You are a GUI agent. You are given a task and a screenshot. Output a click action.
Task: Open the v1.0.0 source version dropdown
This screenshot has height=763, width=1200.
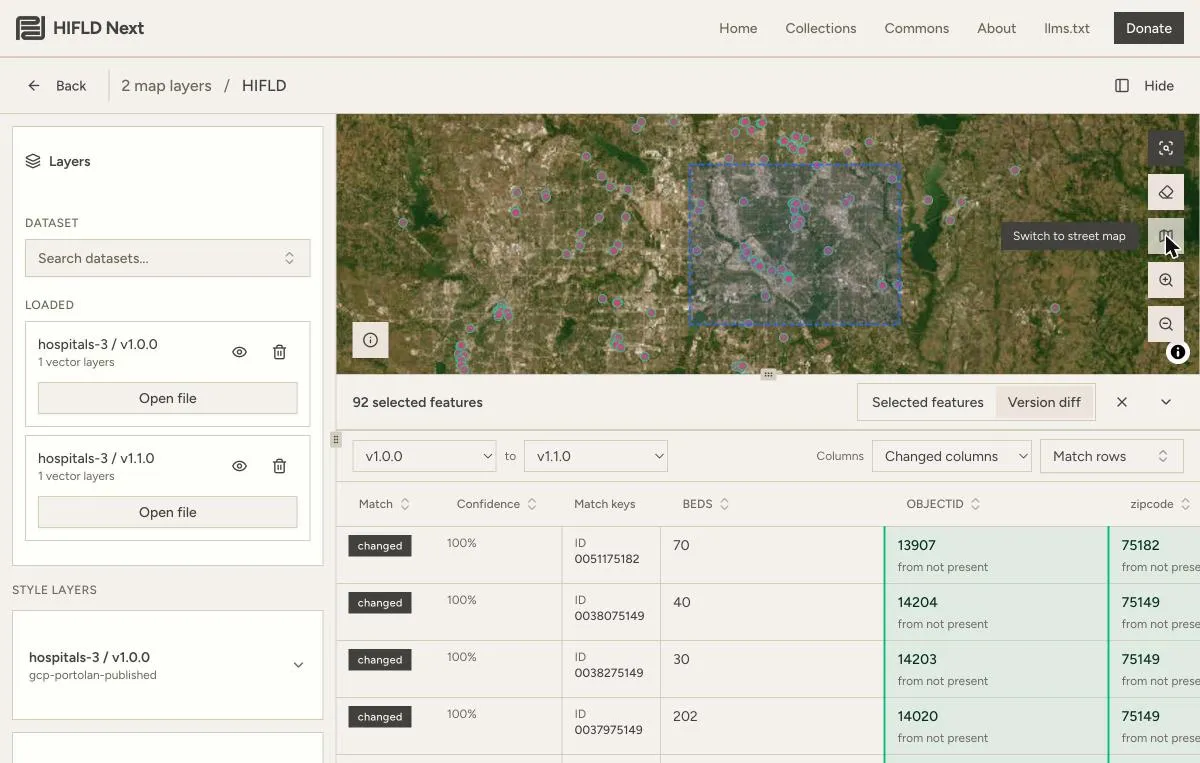click(x=424, y=456)
